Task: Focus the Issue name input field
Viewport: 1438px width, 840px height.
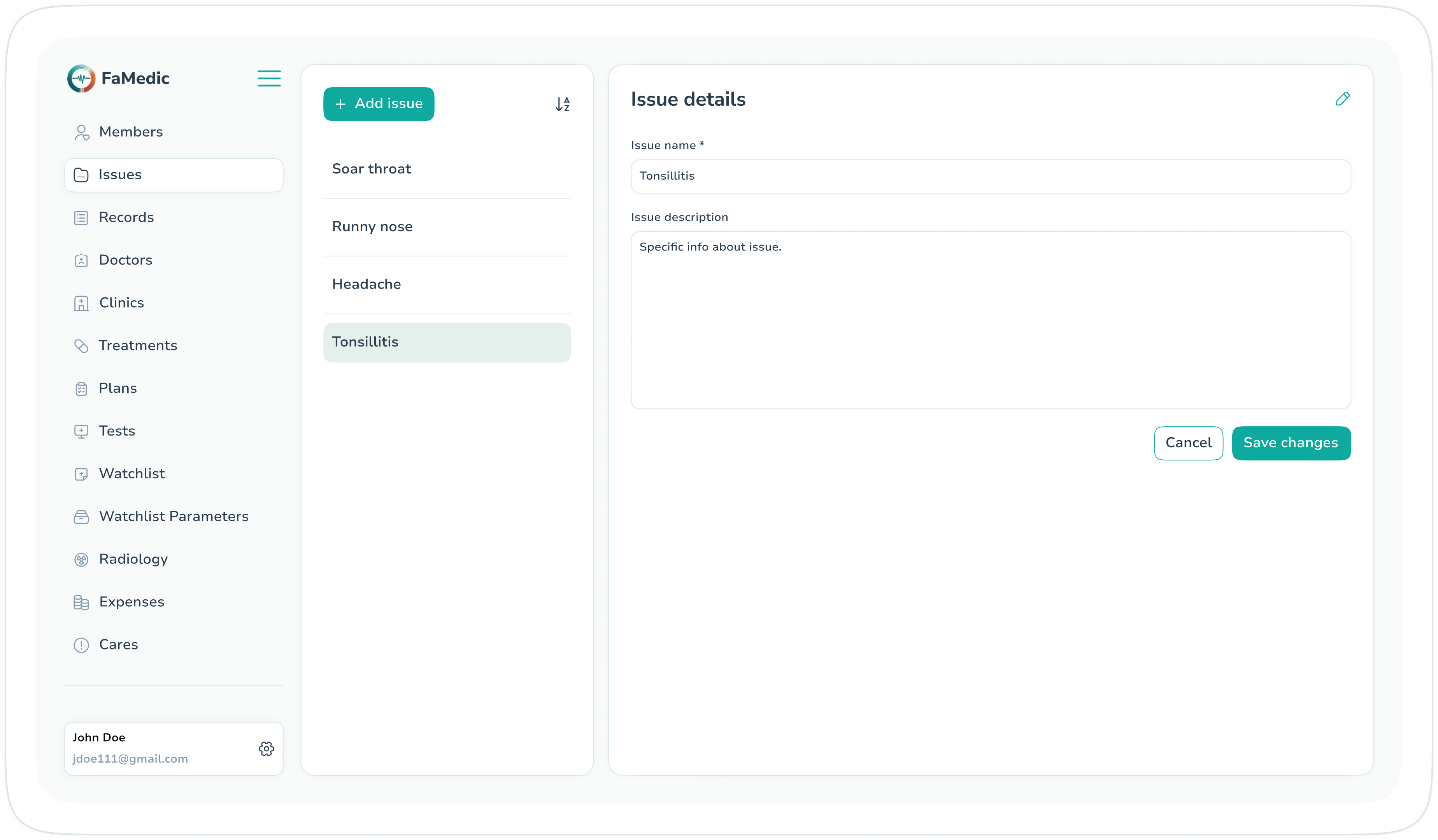Action: pyautogui.click(x=991, y=176)
